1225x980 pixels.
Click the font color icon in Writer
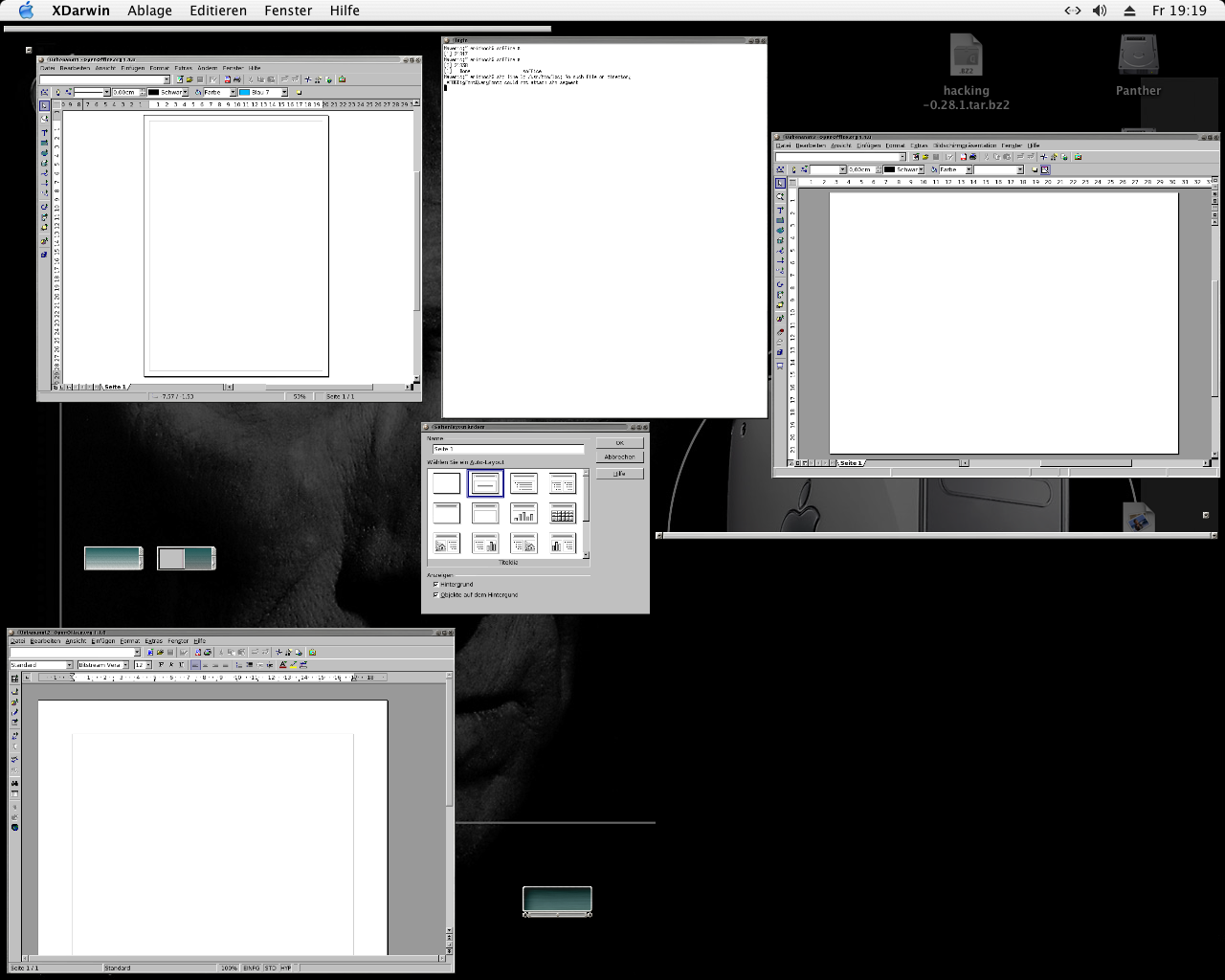[283, 665]
